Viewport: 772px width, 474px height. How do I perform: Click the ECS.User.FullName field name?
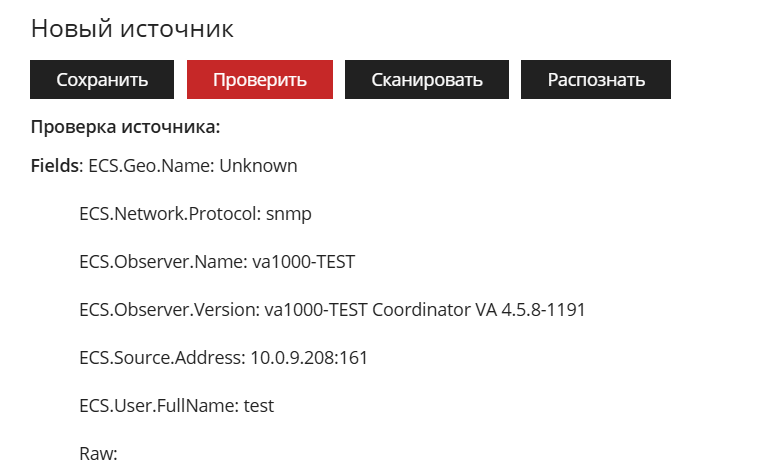pos(159,406)
